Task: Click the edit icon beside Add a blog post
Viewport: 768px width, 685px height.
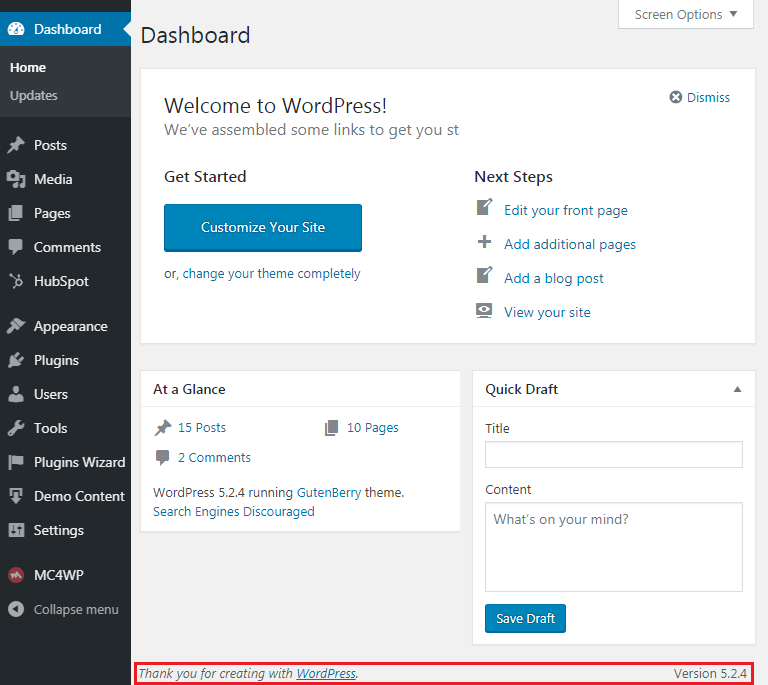Action: point(484,275)
